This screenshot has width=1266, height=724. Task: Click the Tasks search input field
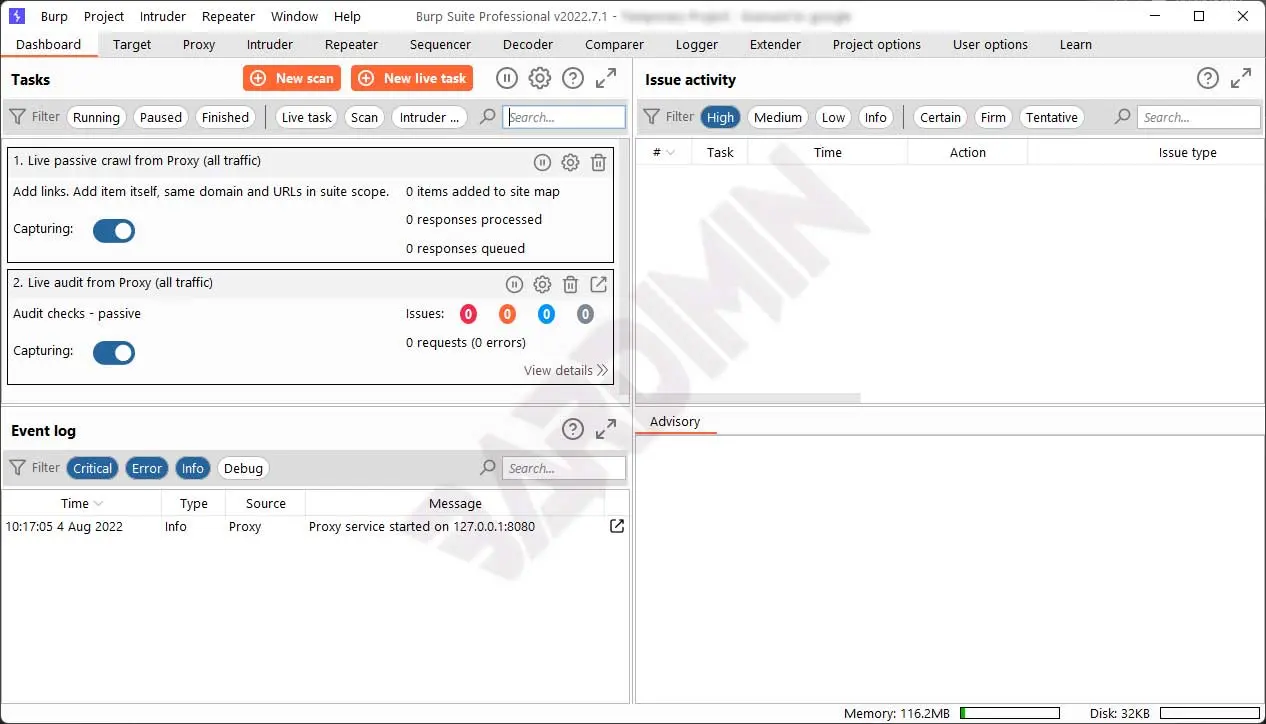(x=564, y=117)
